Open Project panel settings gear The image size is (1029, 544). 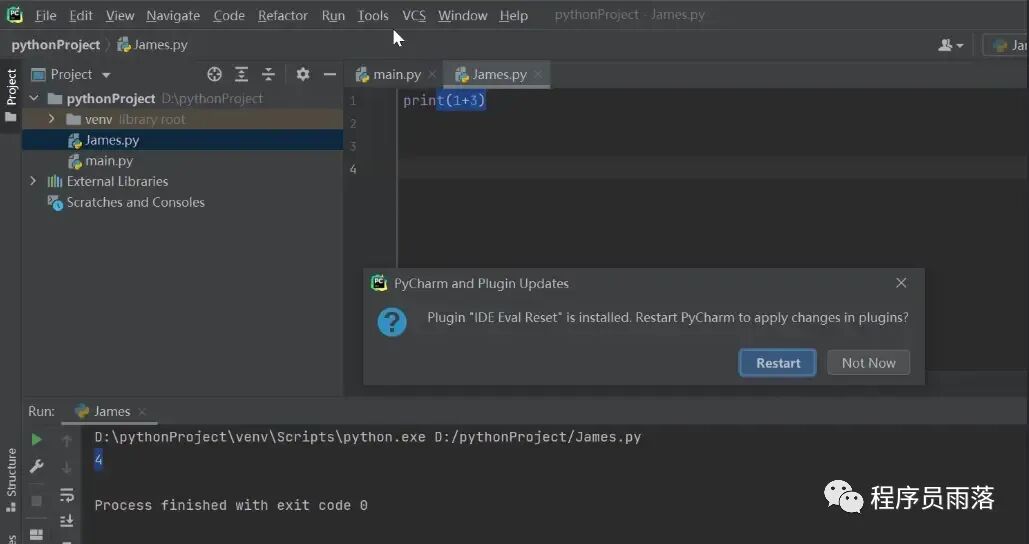(x=303, y=74)
